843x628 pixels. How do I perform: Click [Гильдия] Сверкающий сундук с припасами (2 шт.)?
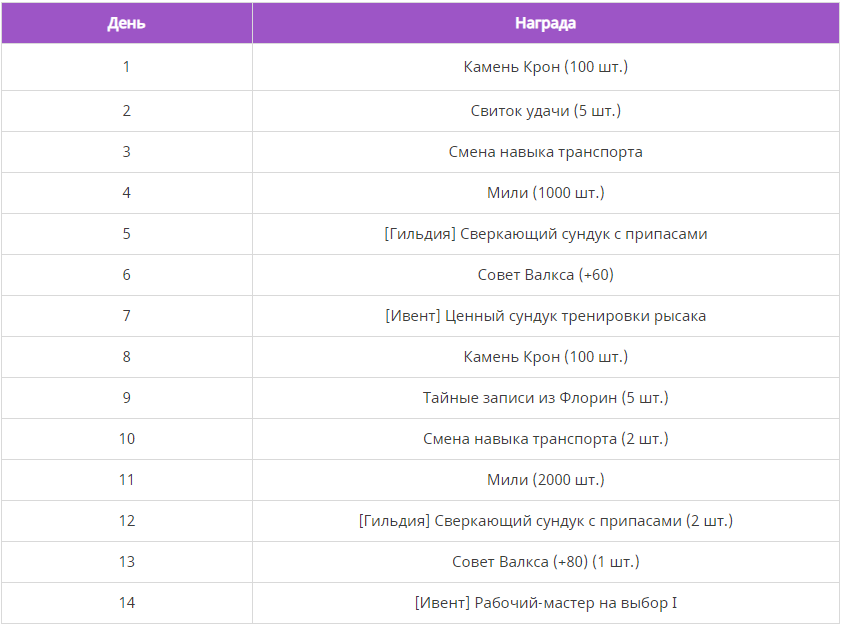546,521
